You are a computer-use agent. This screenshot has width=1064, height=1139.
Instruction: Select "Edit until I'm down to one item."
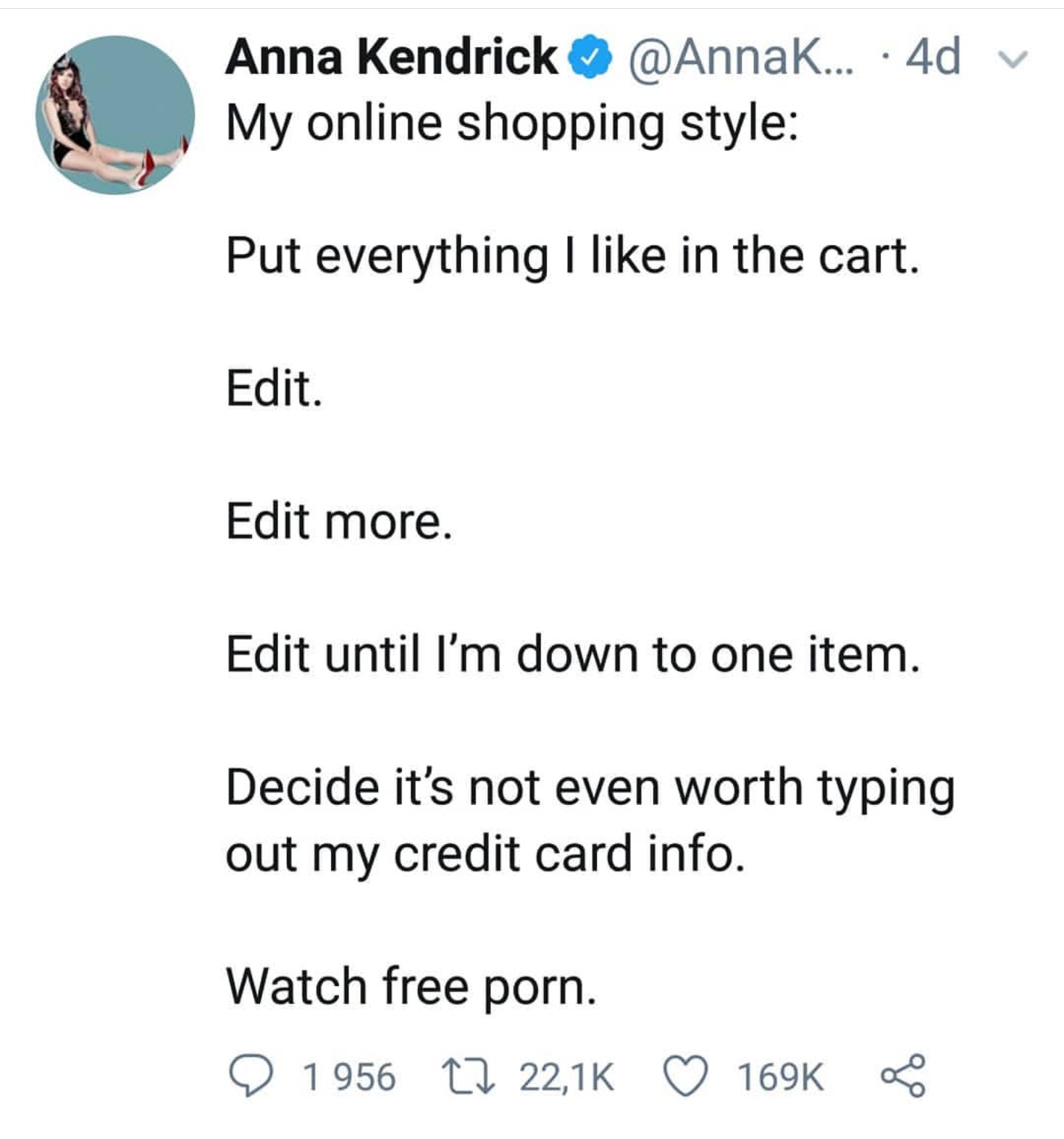click(573, 654)
